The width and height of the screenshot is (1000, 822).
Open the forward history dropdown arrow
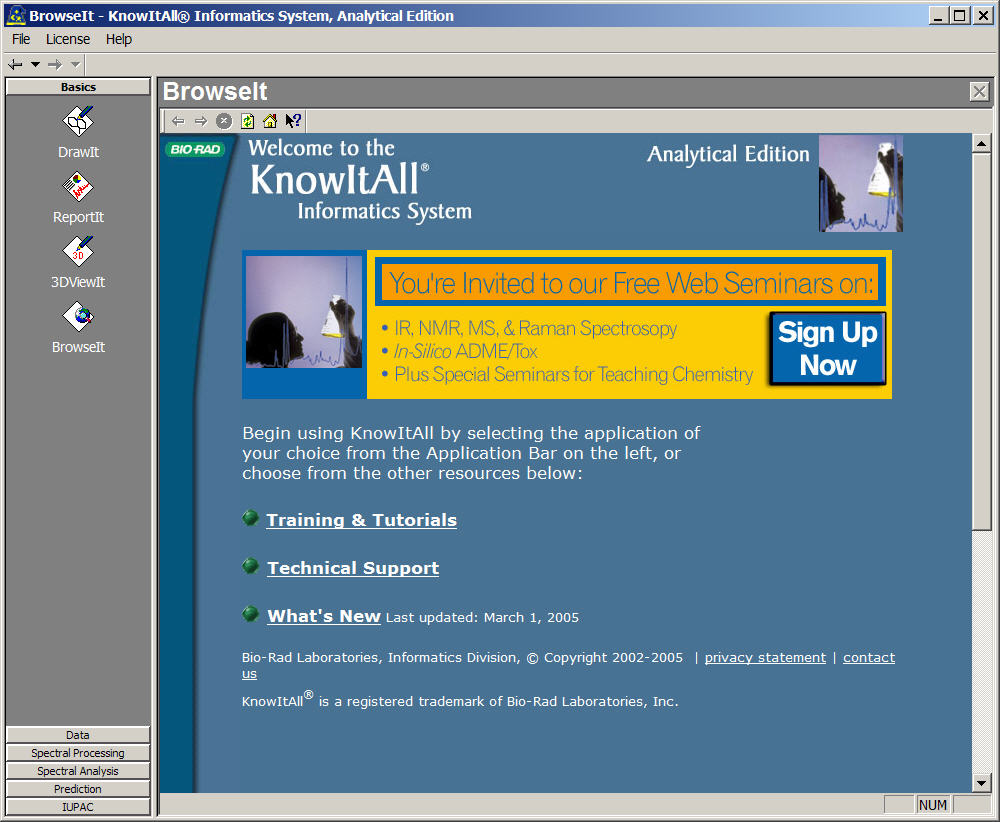tap(75, 64)
